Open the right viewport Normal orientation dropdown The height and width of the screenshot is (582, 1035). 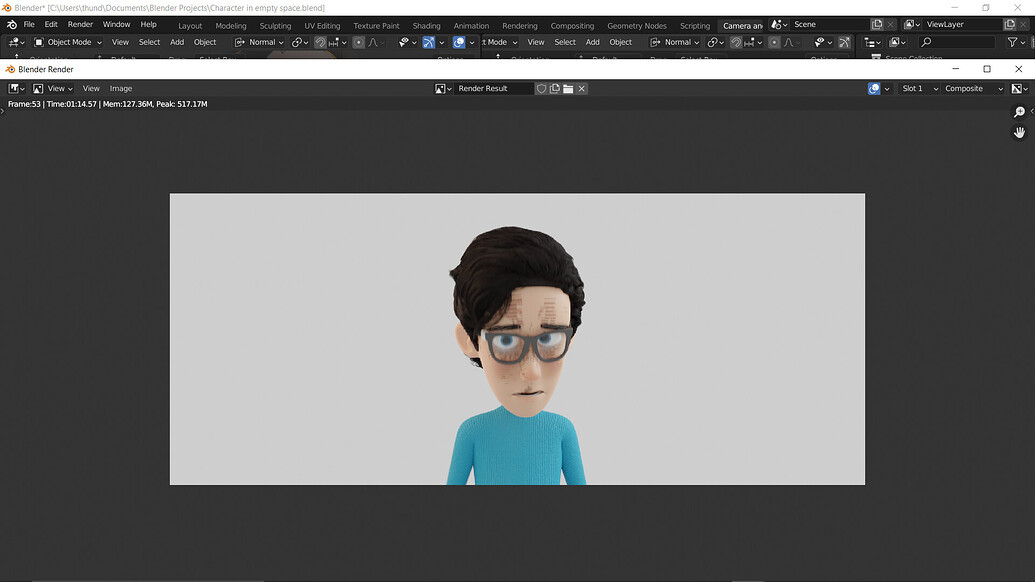click(x=675, y=42)
